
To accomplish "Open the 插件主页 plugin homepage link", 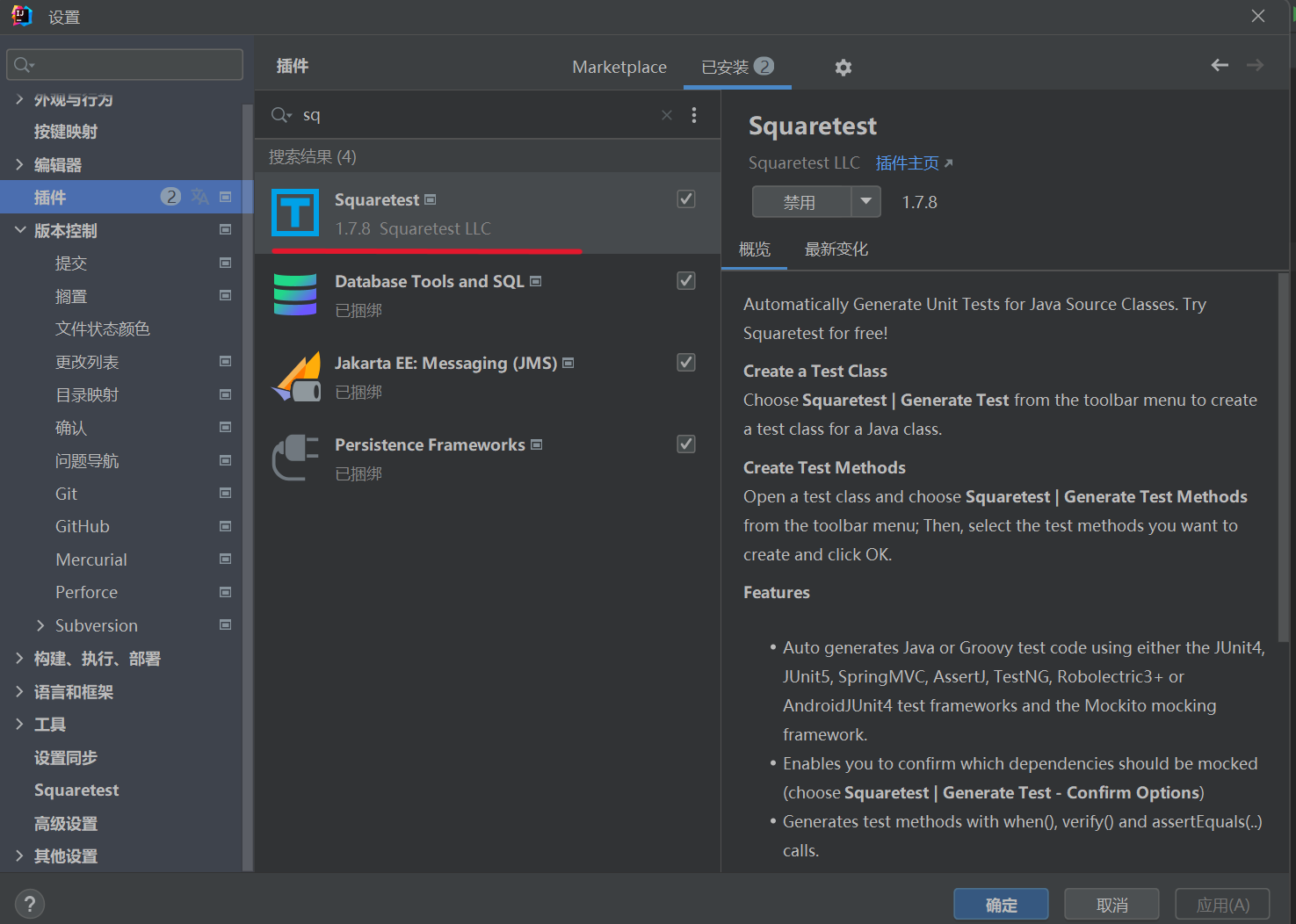I will click(x=914, y=163).
